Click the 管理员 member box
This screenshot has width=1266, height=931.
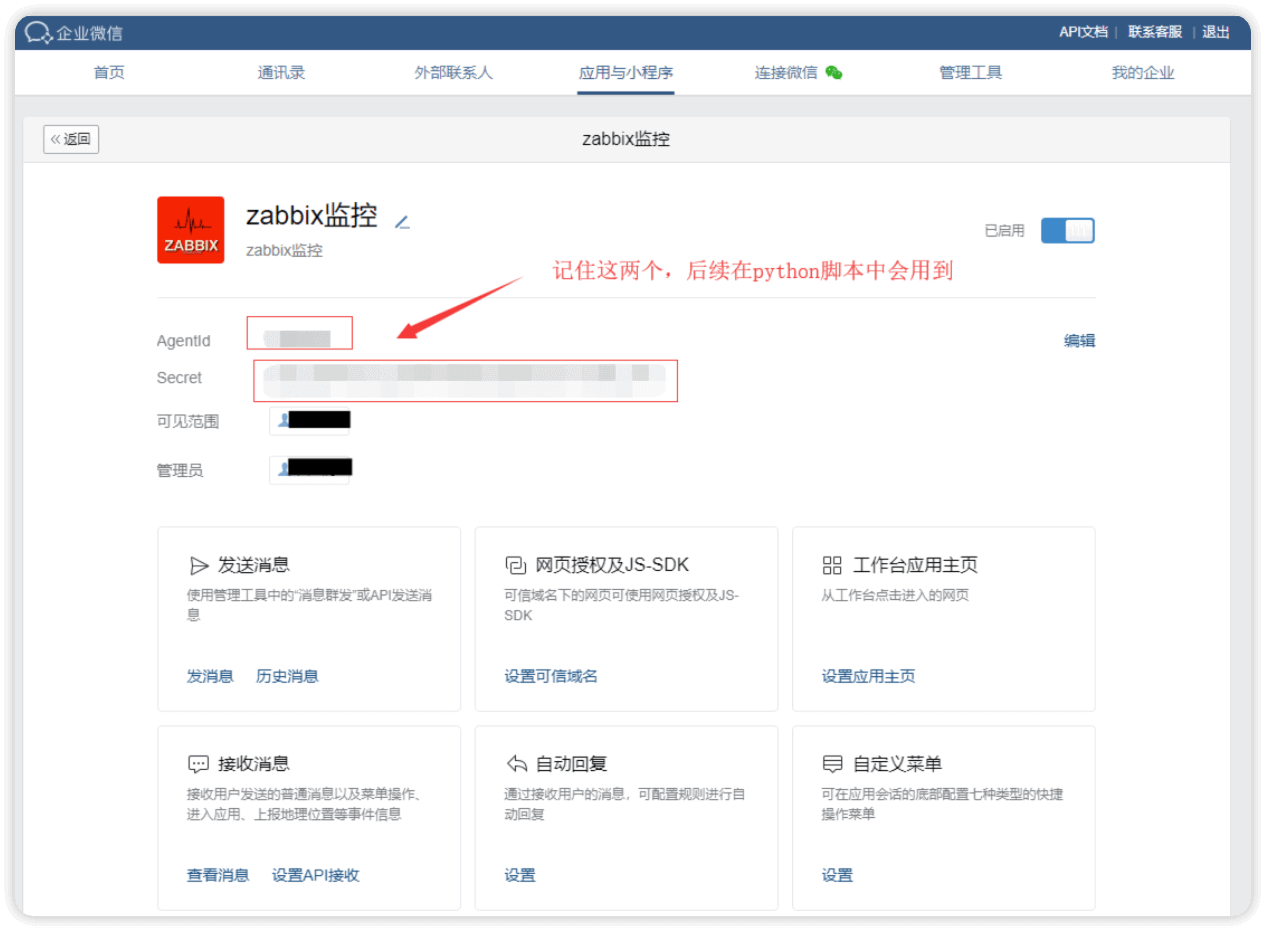[310, 469]
